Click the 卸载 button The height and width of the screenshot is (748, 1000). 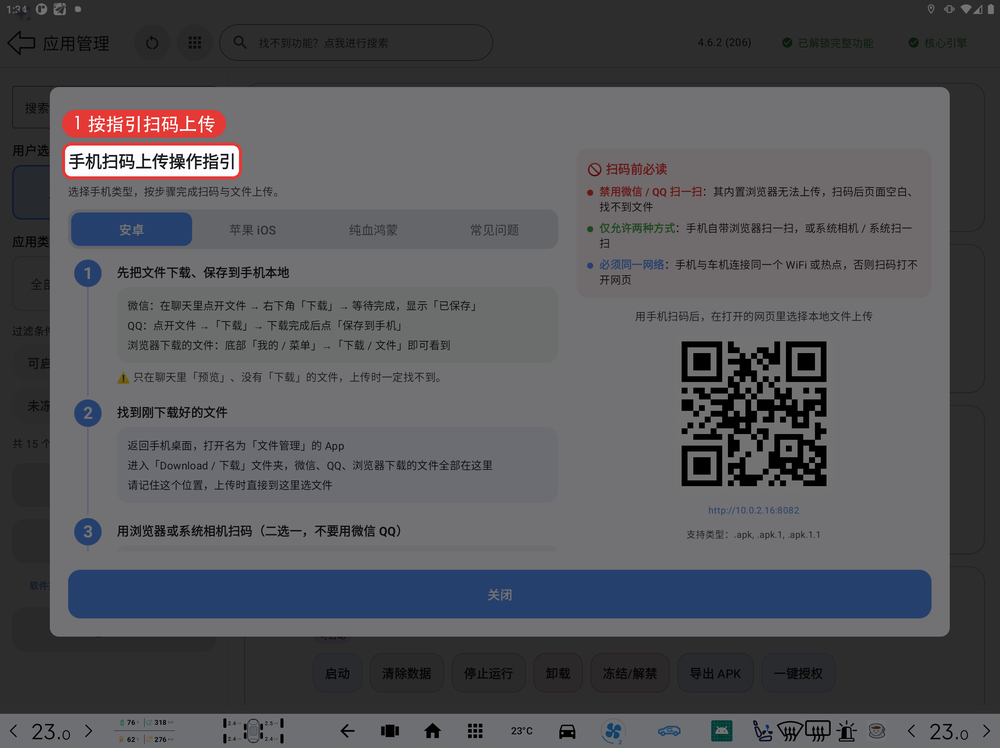[x=558, y=673]
